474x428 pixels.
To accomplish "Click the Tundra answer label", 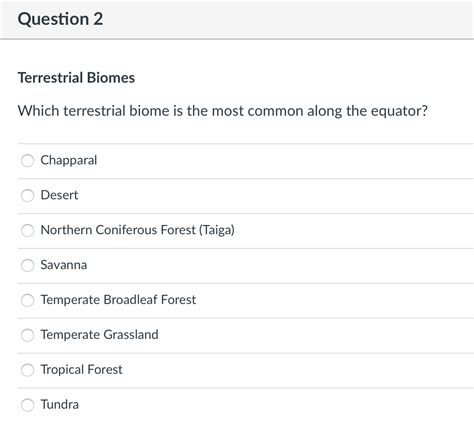I will 60,405.
